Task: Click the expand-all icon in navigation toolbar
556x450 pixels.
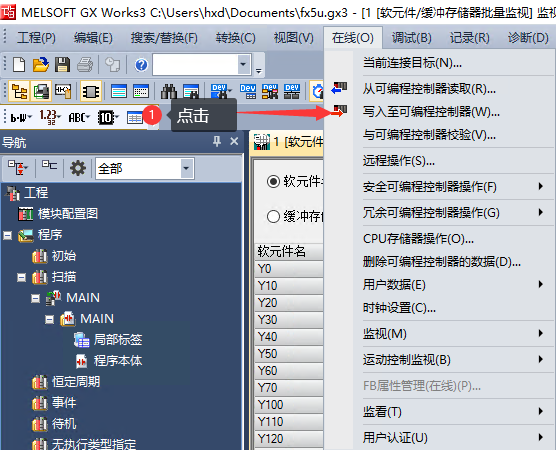Action: 18,167
